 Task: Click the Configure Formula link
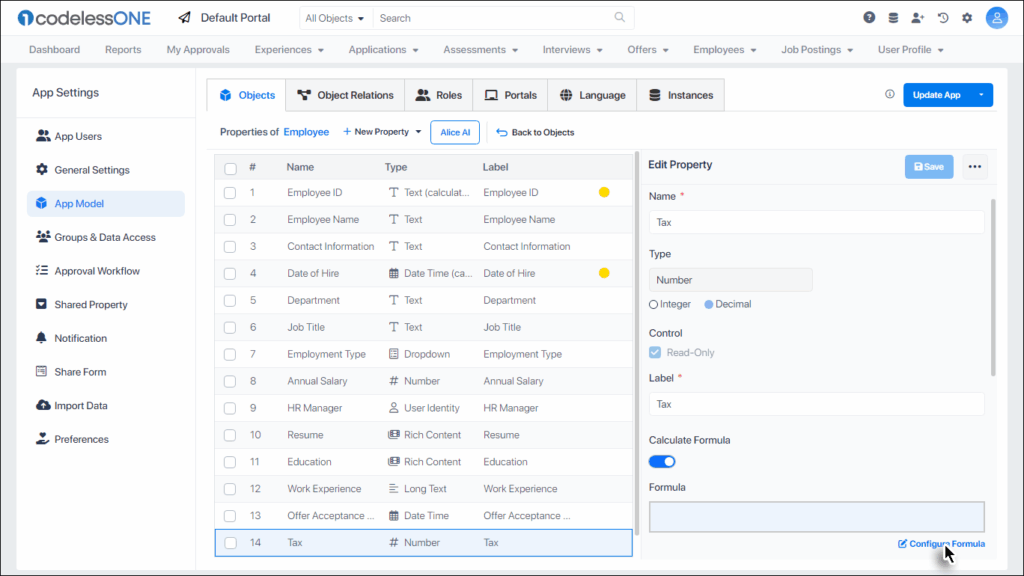pyautogui.click(x=941, y=544)
